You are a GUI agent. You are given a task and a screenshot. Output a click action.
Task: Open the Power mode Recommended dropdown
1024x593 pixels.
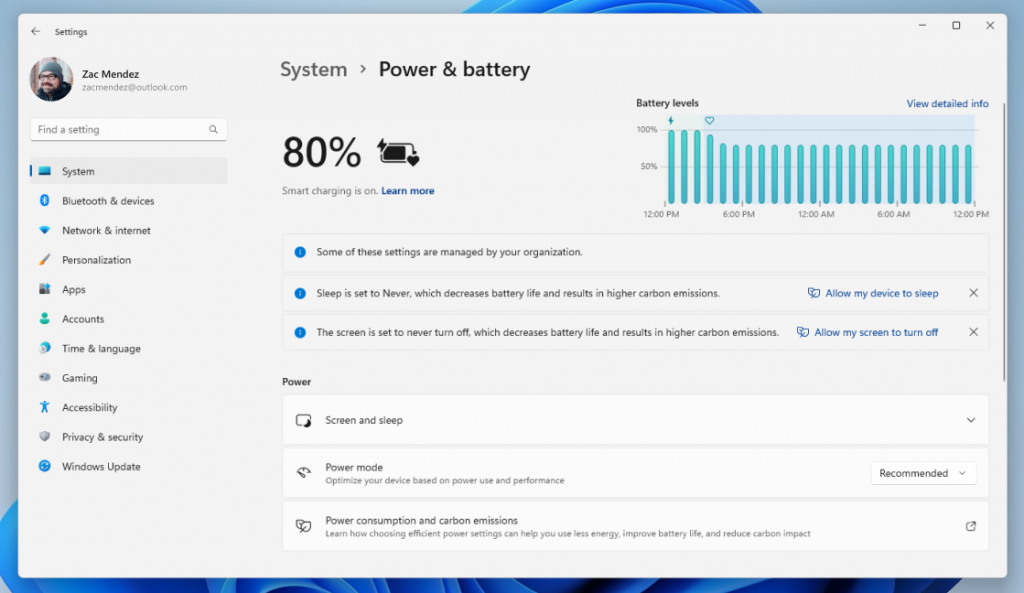[922, 472]
